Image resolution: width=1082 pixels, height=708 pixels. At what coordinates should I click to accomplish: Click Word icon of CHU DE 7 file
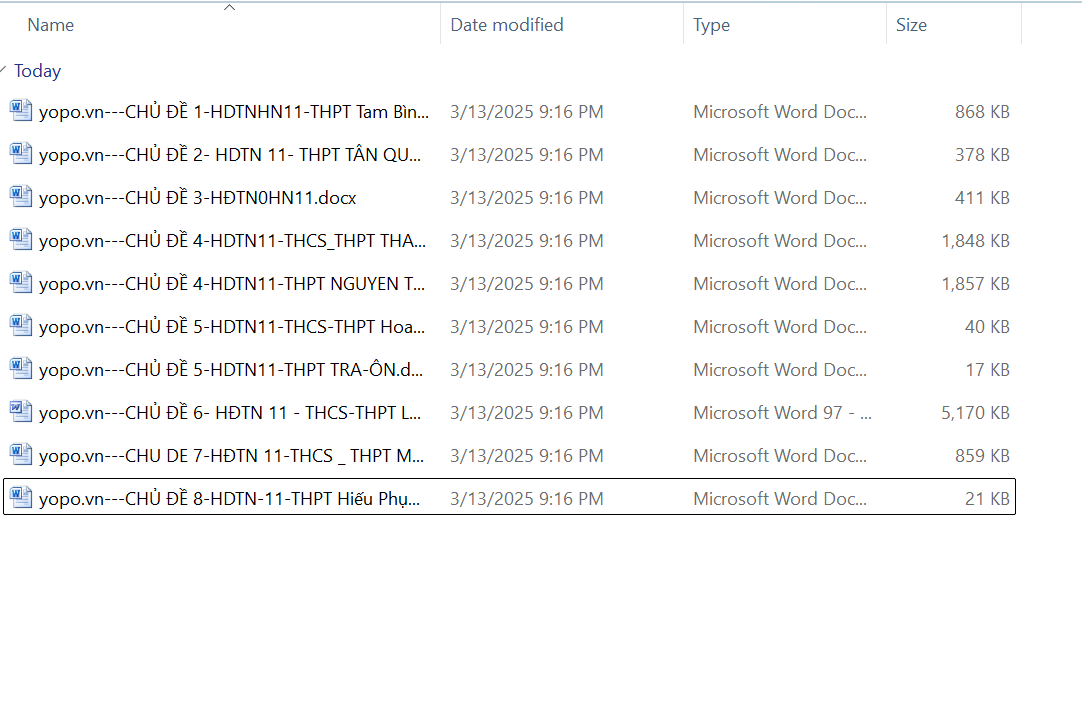21,455
